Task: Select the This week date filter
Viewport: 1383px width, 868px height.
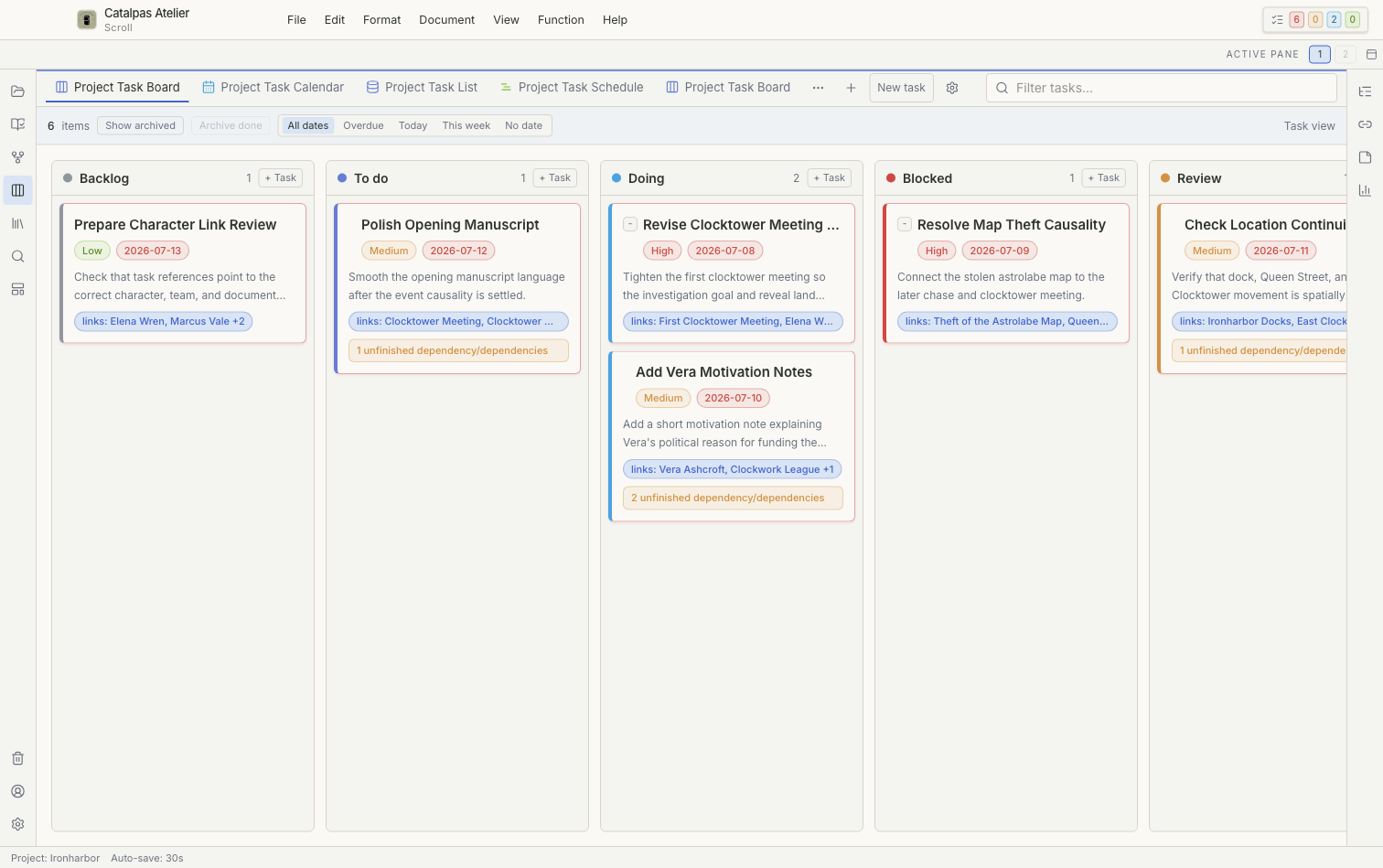Action: click(x=466, y=125)
